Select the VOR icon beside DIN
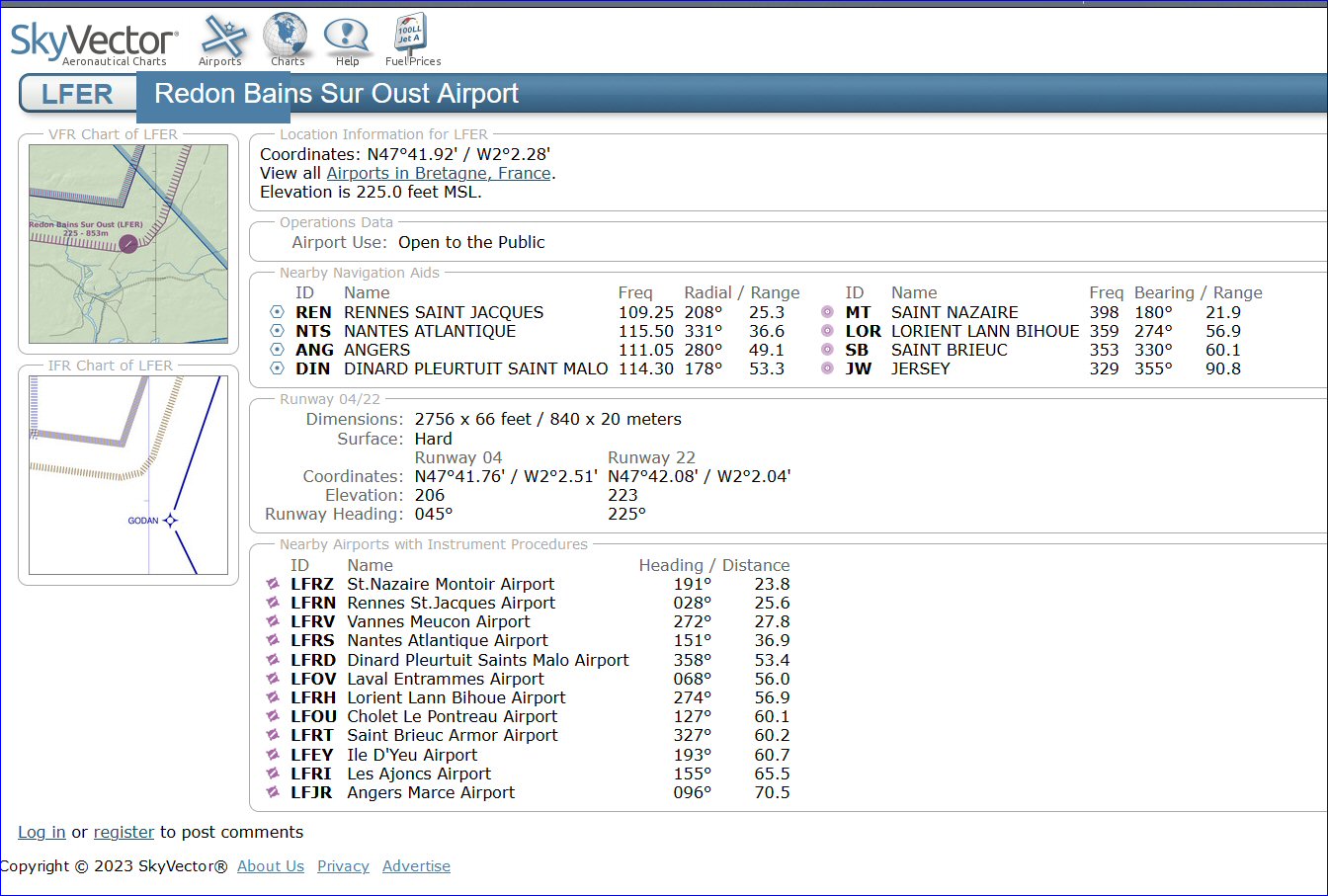Image resolution: width=1328 pixels, height=896 pixels. click(277, 368)
